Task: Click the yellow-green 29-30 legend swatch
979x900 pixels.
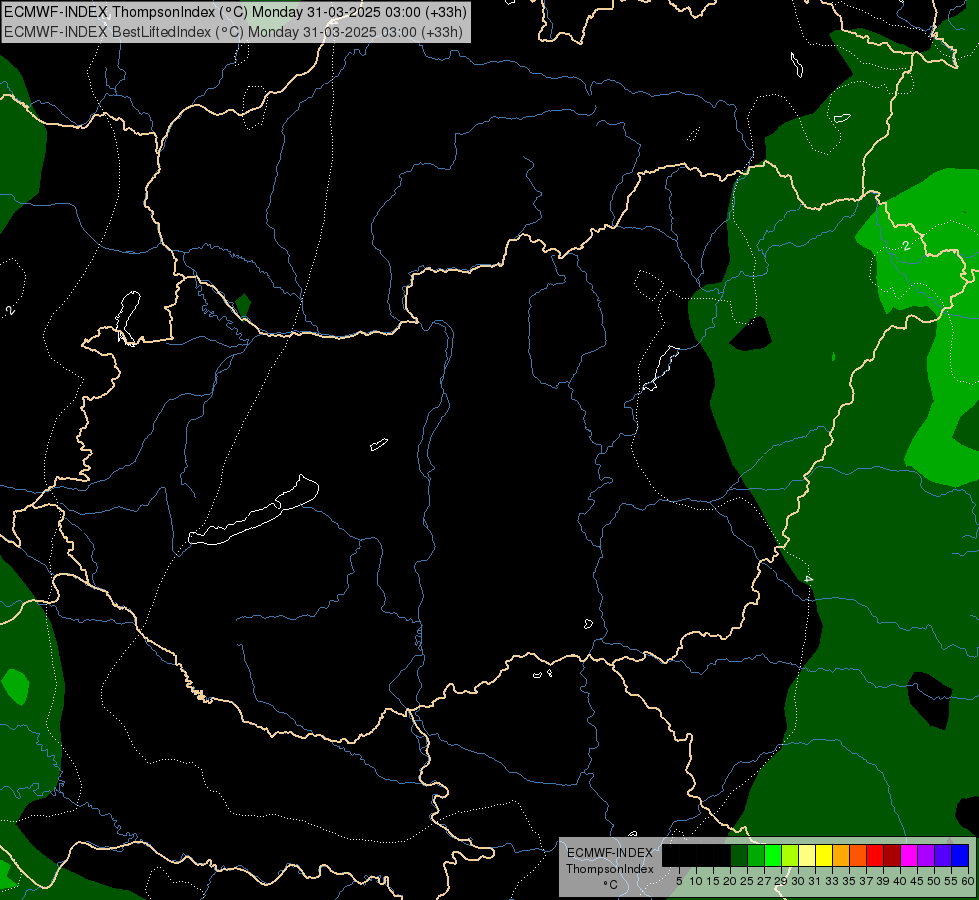Action: (x=790, y=855)
